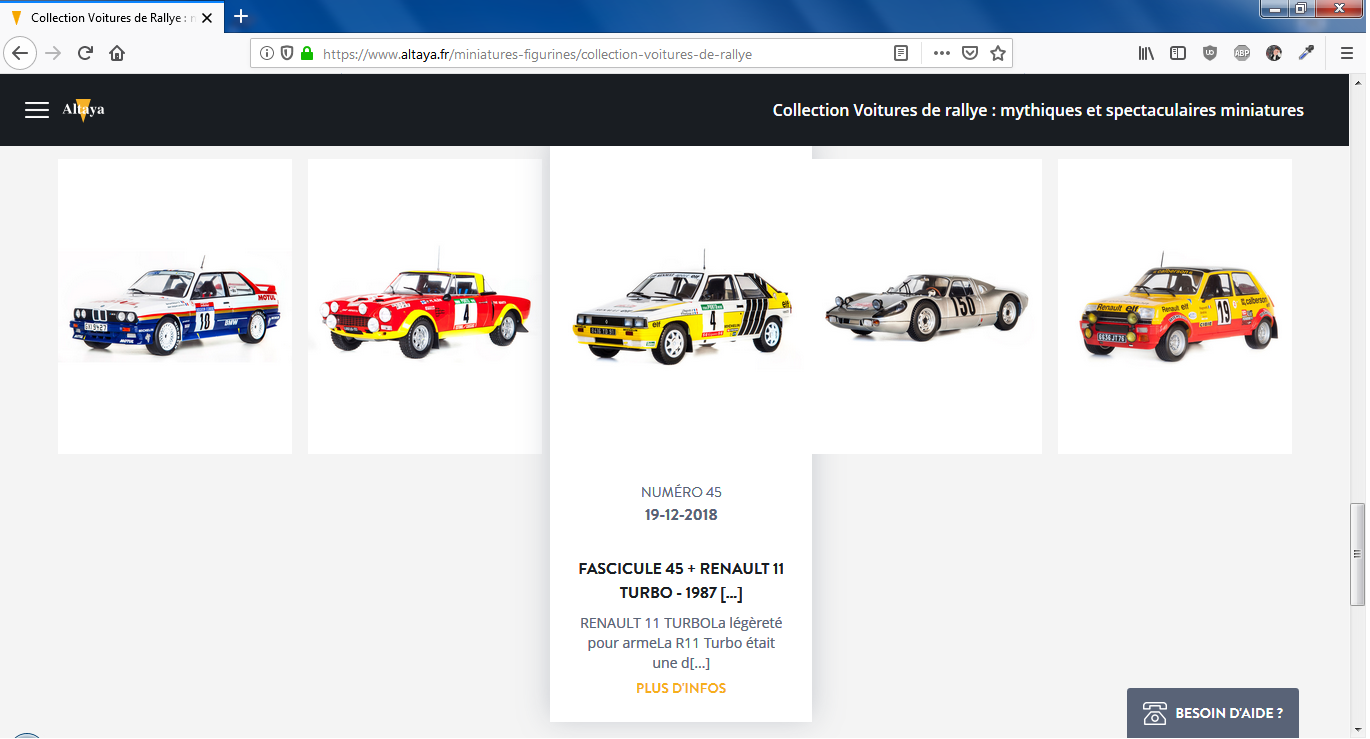Minimize the Firefox window
Viewport: 1370px width, 739px height.
[1273, 8]
